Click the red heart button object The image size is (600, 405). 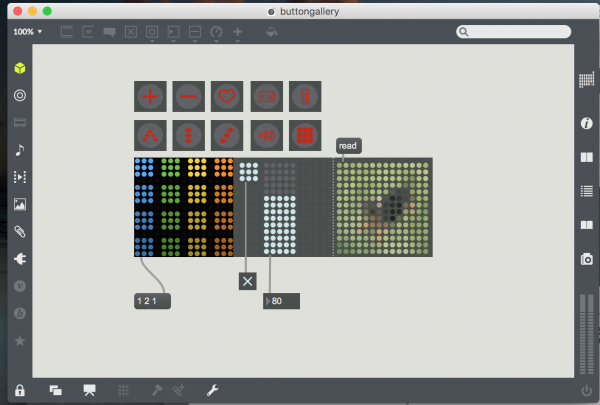point(227,96)
